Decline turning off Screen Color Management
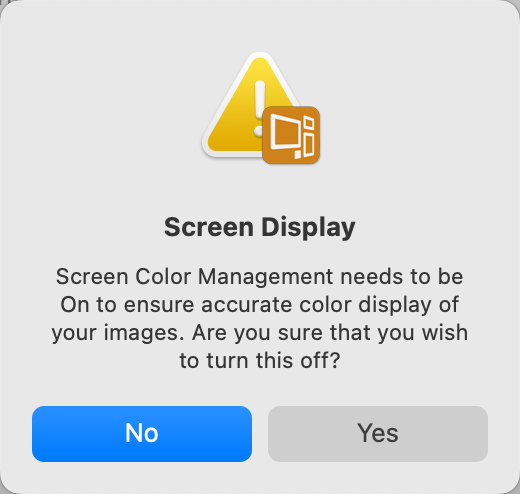Viewport: 520px width, 494px height. click(x=142, y=434)
